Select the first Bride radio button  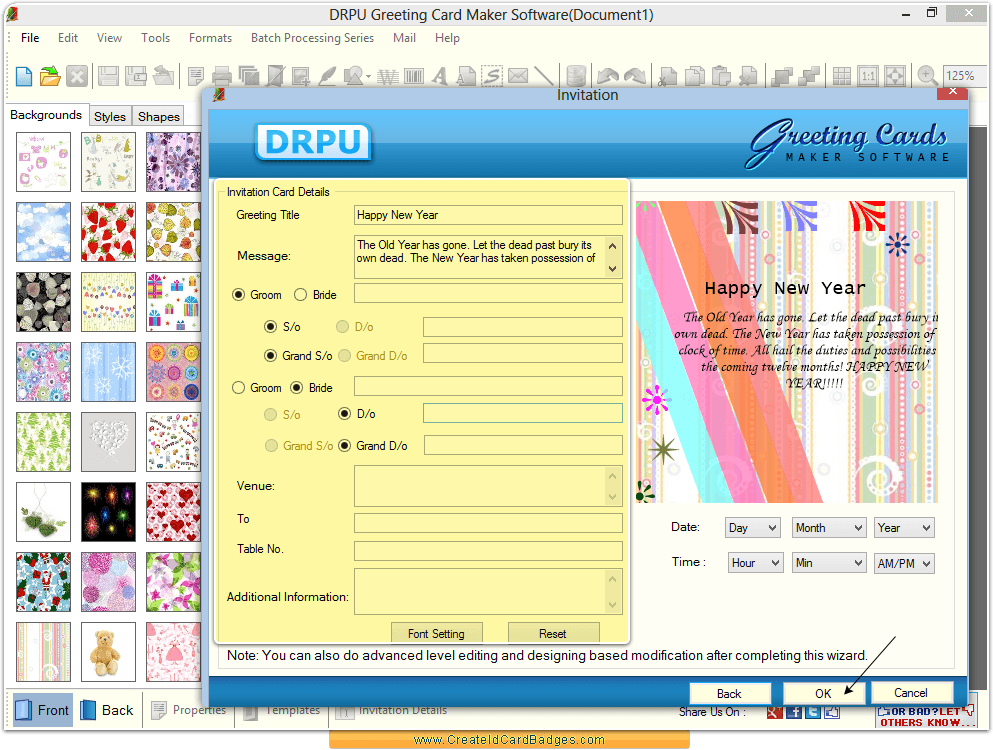301,295
